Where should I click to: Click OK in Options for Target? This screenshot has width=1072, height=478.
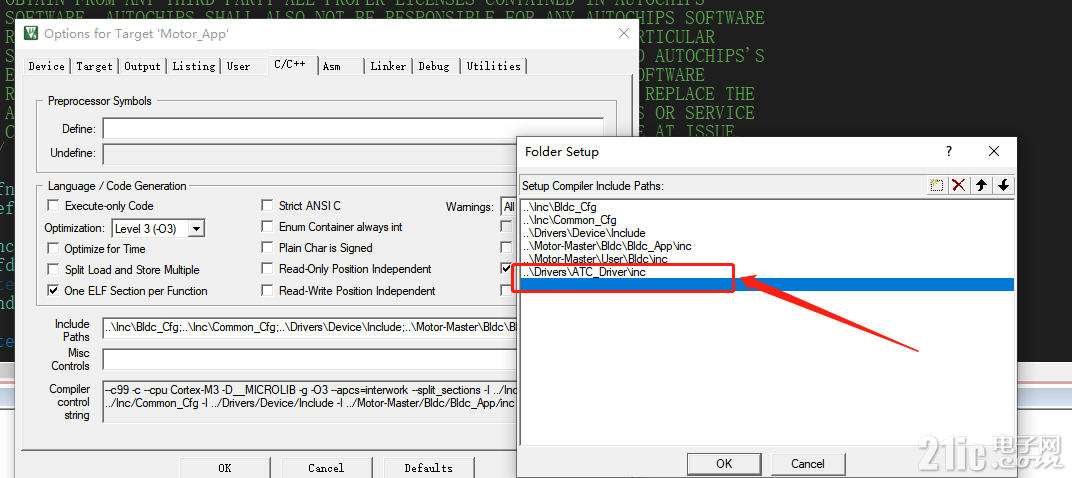click(225, 468)
